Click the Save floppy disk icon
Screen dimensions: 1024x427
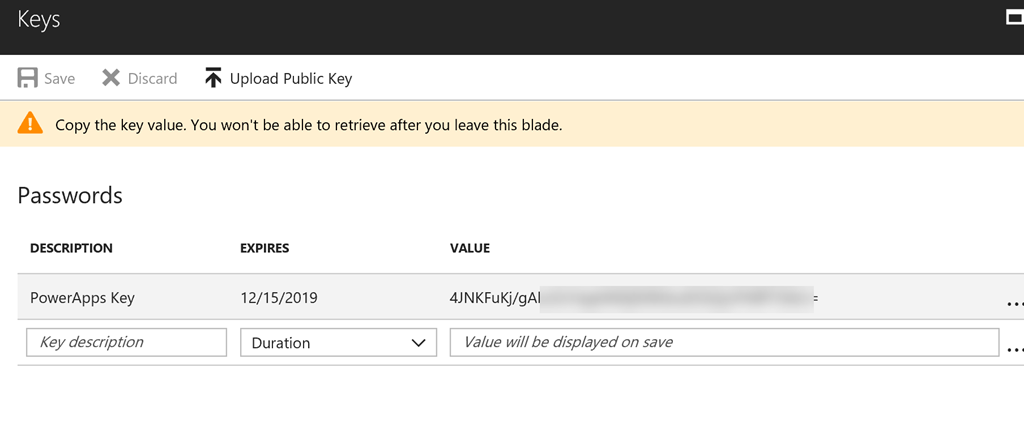coord(27,78)
